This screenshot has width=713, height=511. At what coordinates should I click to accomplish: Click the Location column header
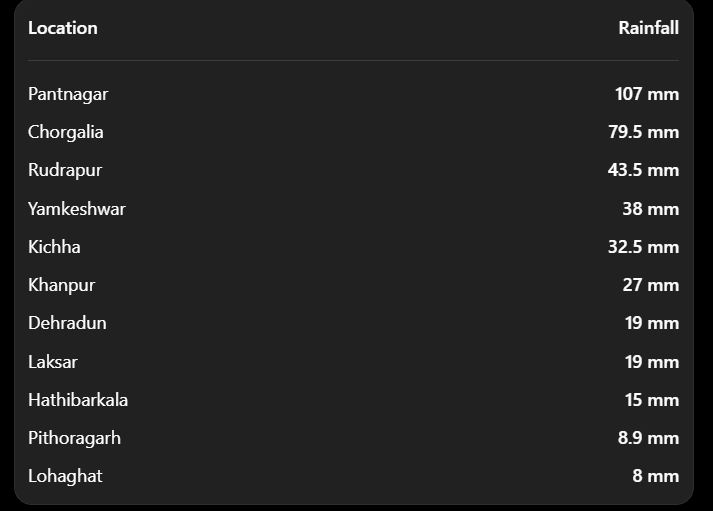click(63, 28)
